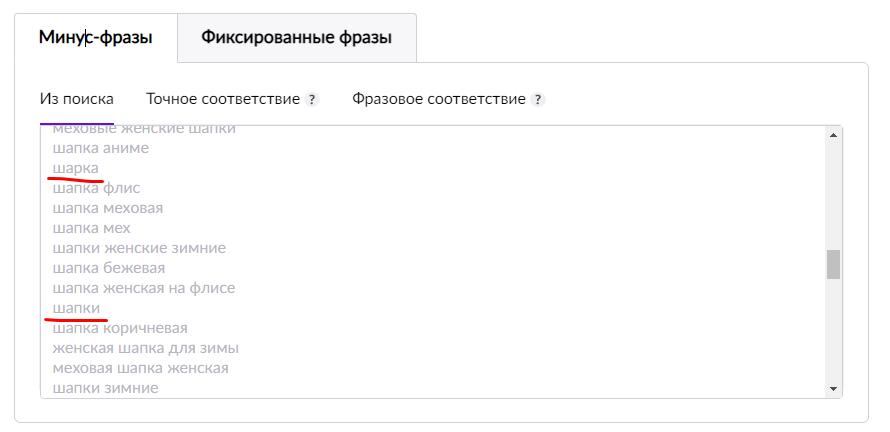Open the Фразовое соответствие sub-tab
Screen dimensions: 890x432
439,99
